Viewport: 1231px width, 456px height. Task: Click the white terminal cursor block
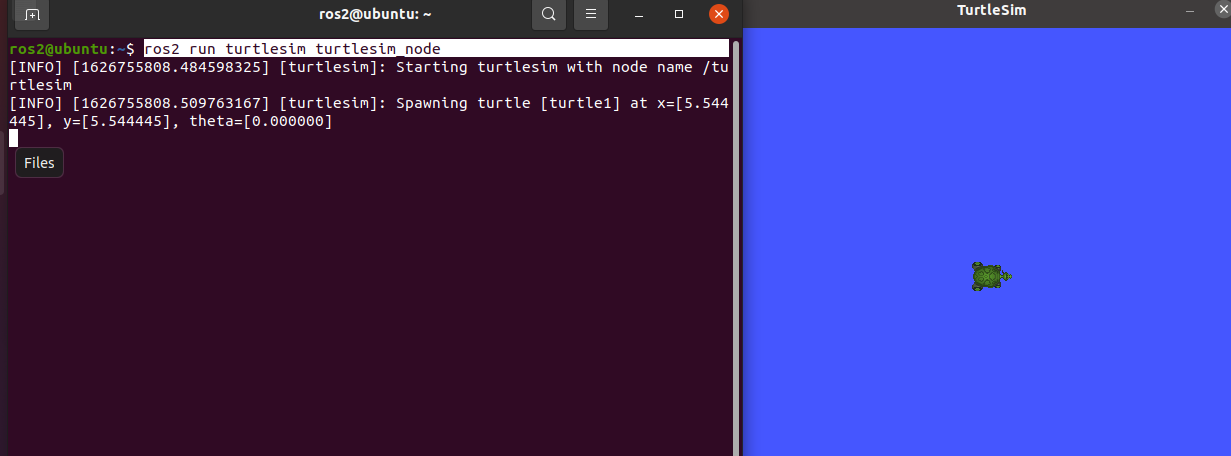pos(14,139)
